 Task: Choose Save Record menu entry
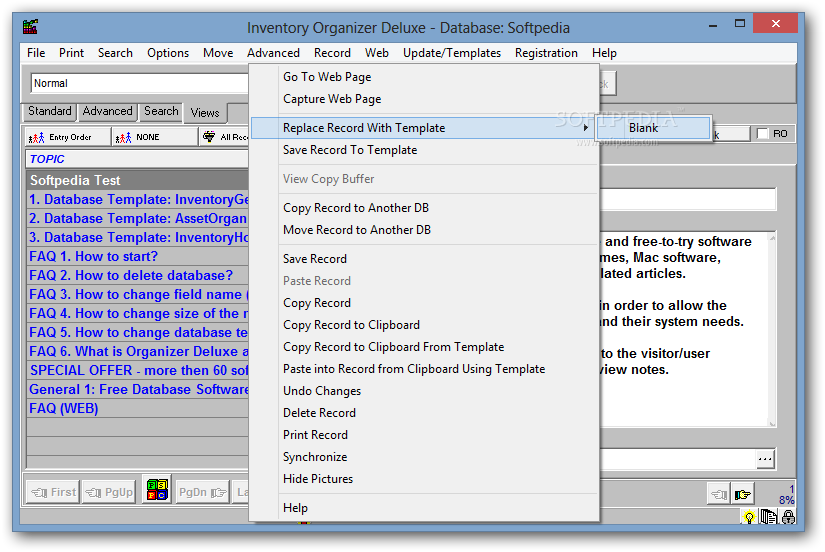[424, 259]
